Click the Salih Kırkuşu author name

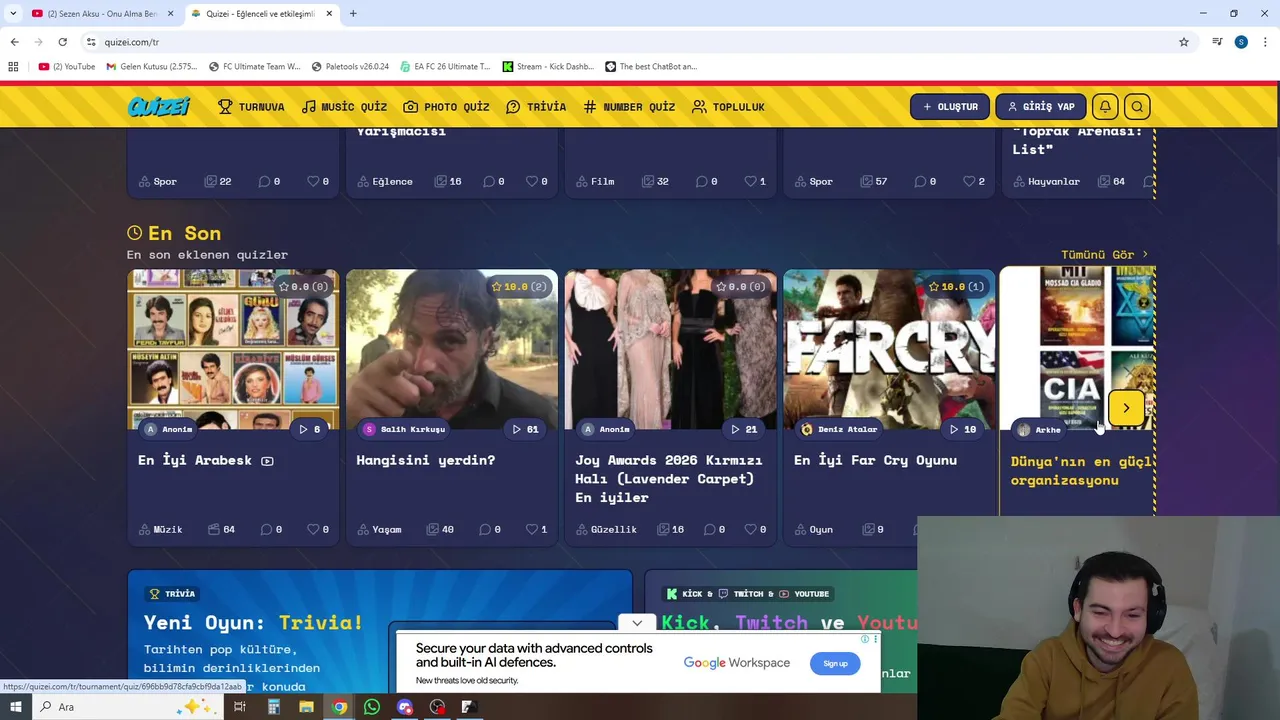413,429
